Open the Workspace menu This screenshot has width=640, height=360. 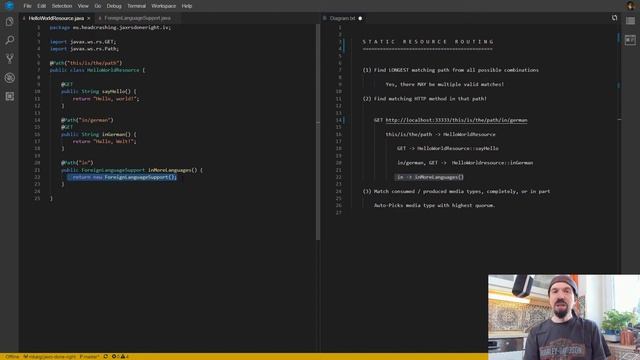point(163,6)
